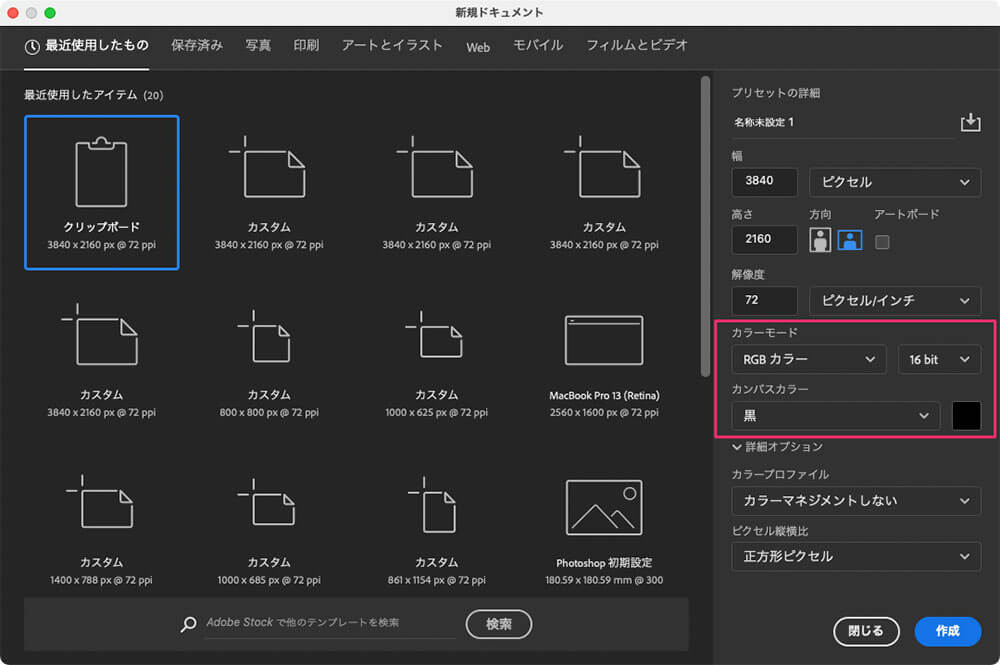Collapse the 詳細オプション section

pos(777,447)
